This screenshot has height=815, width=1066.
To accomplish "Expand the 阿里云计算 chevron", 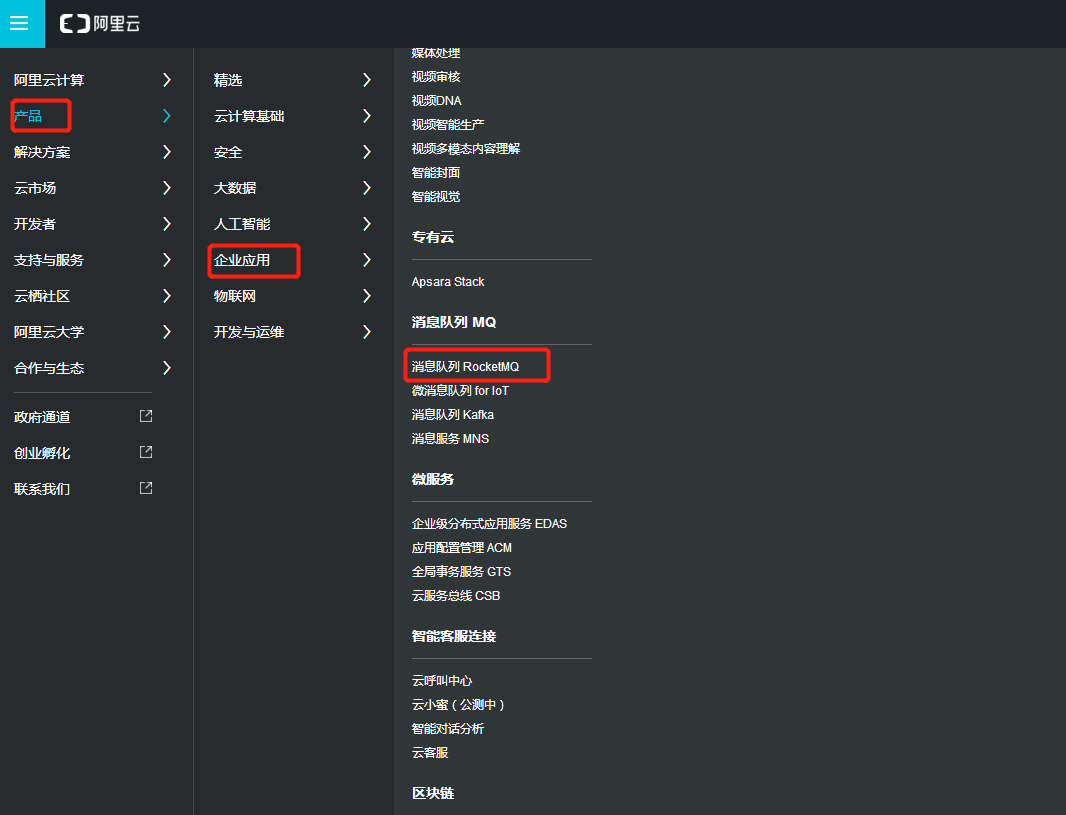I will click(x=167, y=80).
